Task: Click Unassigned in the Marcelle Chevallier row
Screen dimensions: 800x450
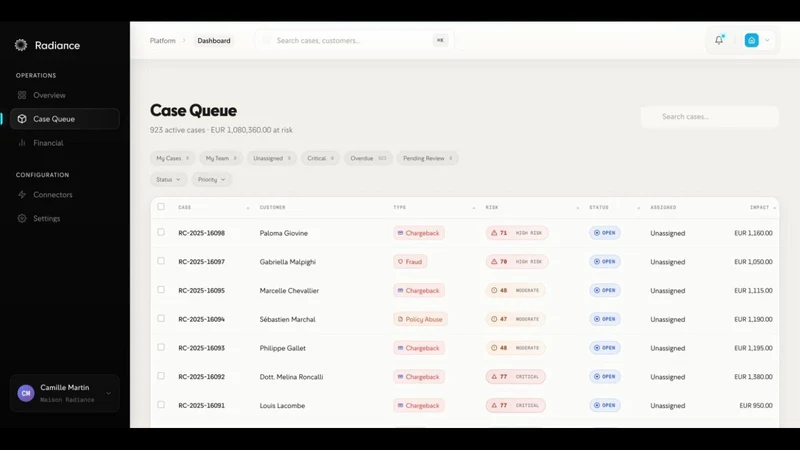Action: pos(667,291)
